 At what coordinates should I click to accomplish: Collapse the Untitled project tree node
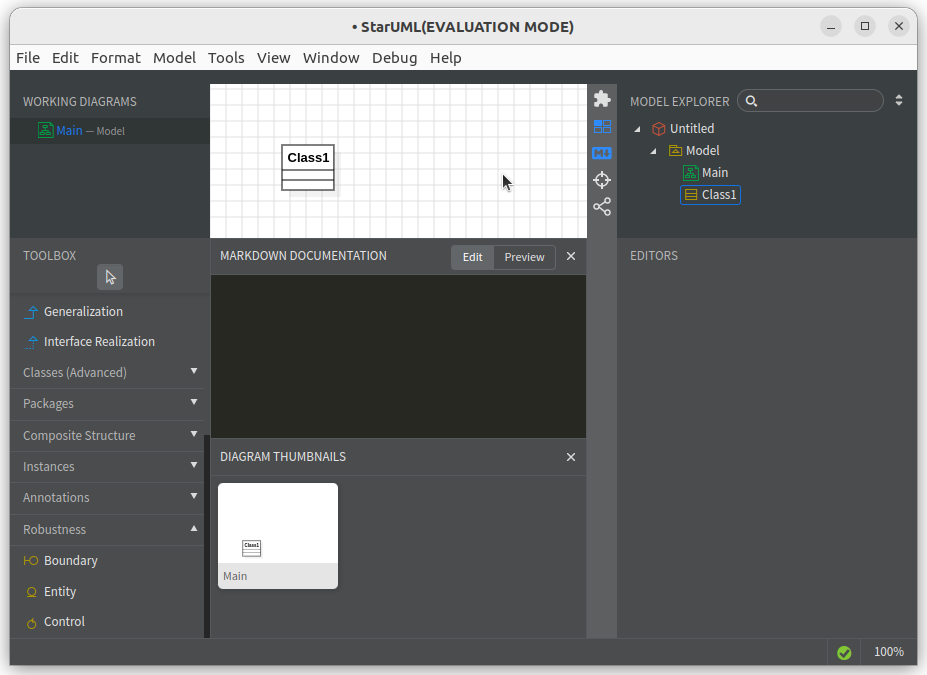[x=637, y=129]
